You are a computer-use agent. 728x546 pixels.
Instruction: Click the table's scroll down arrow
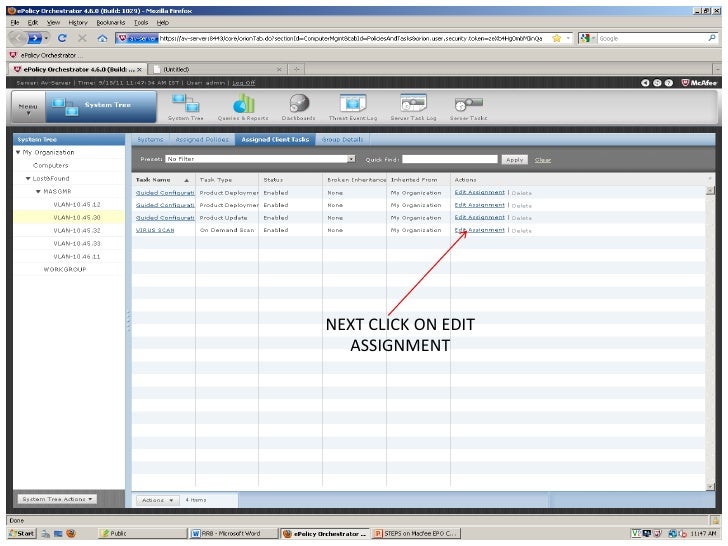710,487
